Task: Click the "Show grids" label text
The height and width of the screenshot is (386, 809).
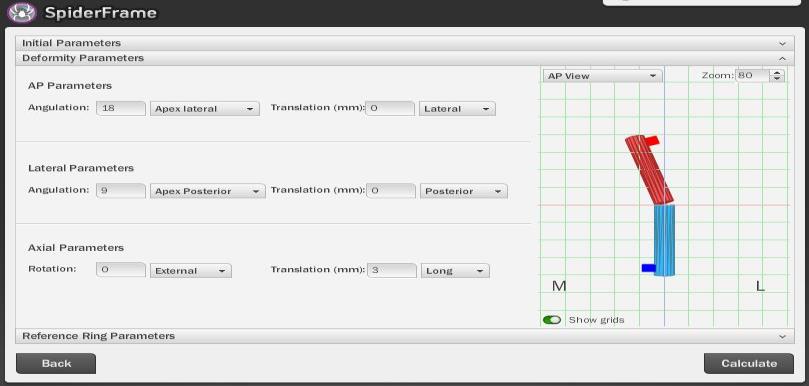Action: pyautogui.click(x=596, y=320)
